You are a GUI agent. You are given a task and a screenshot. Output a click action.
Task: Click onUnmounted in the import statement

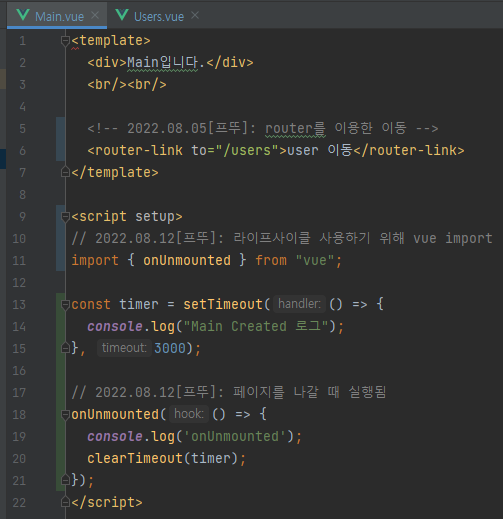click(187, 260)
